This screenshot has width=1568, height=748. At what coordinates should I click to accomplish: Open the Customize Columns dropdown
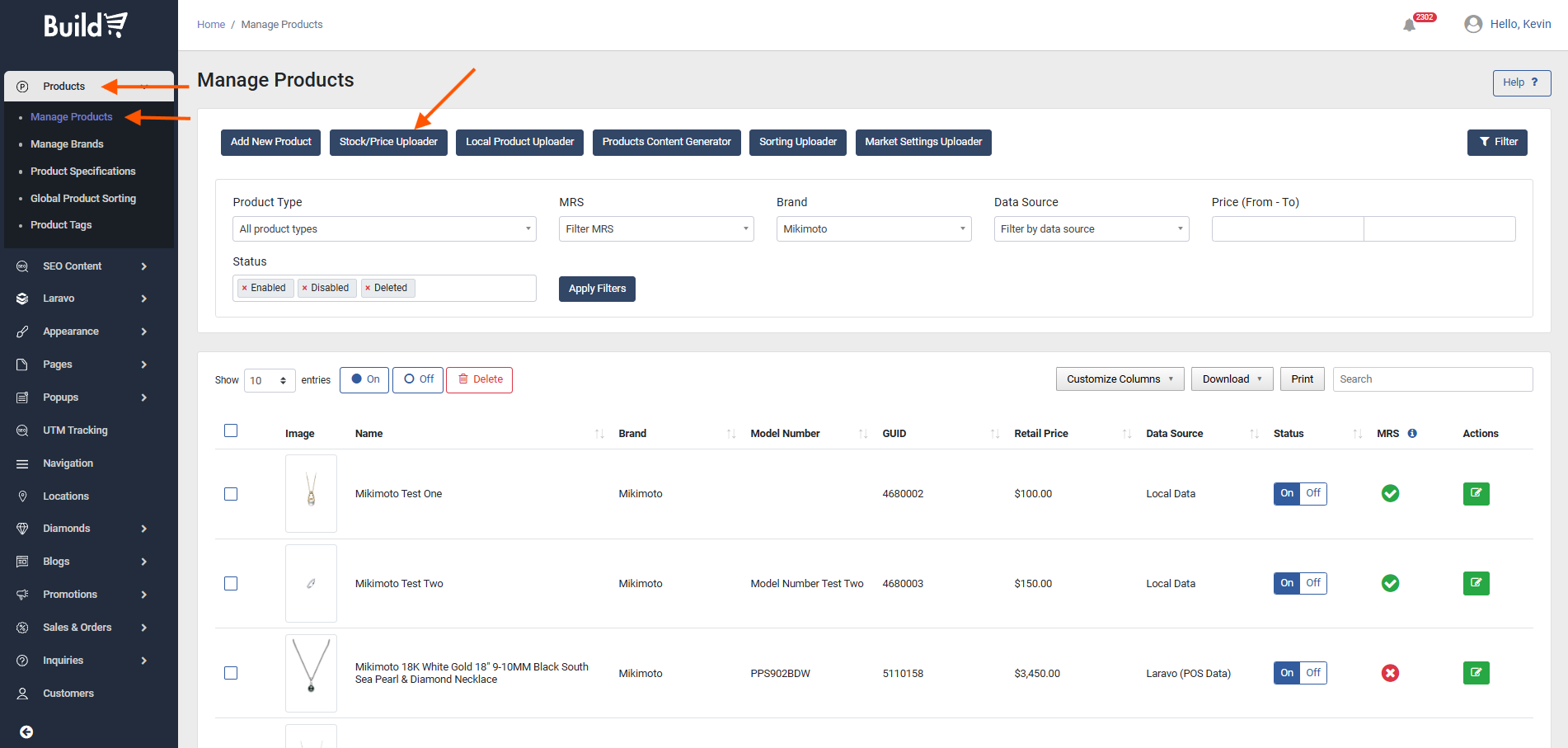1120,379
